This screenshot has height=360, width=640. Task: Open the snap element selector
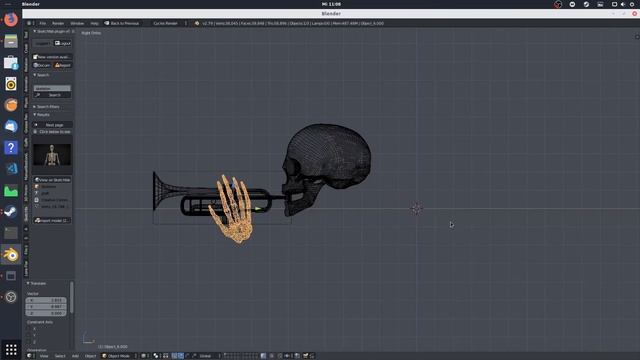tap(288, 356)
